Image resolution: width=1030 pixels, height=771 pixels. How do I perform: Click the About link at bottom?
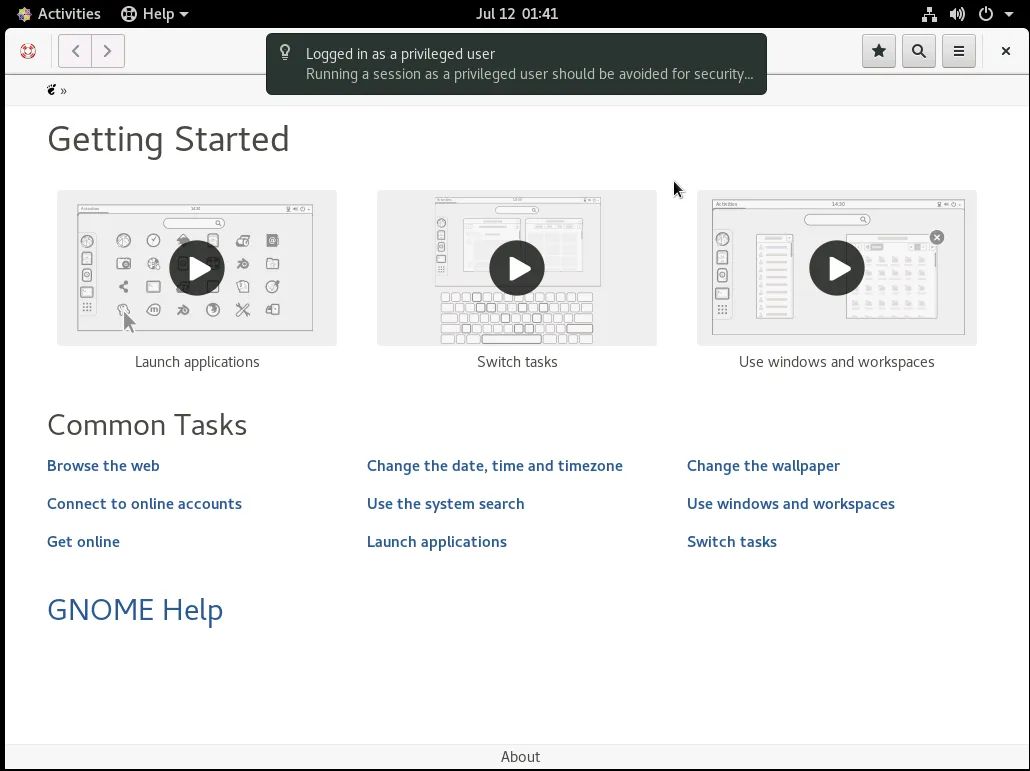[520, 757]
